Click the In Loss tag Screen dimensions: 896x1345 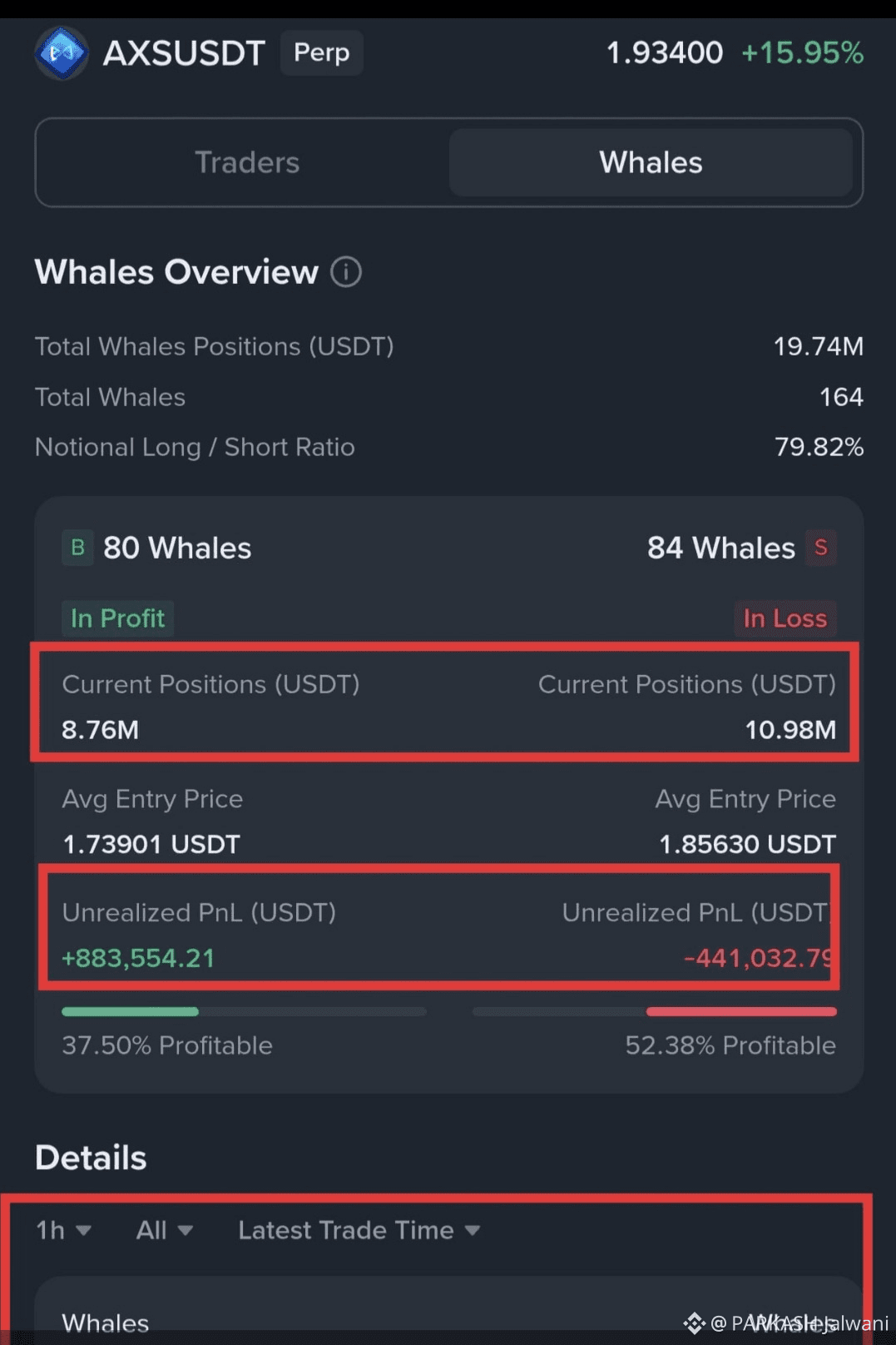tap(785, 618)
